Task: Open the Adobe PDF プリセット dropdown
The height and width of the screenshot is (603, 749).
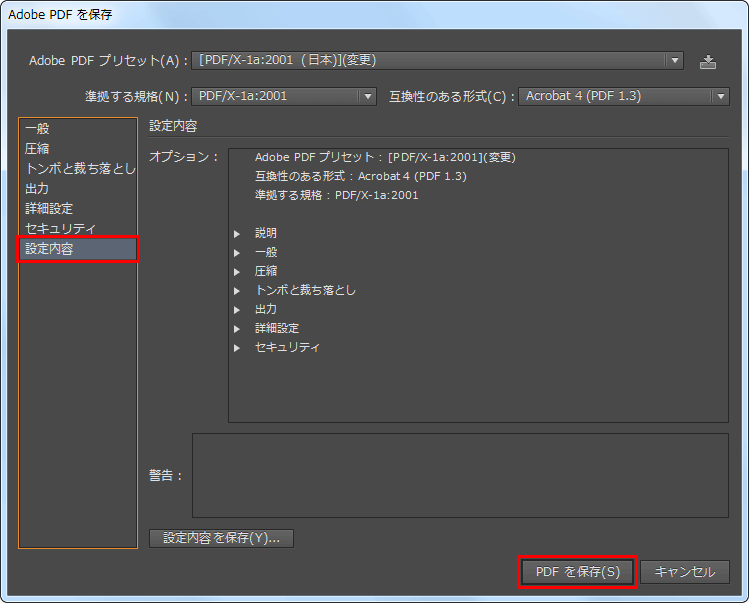Action: point(437,61)
